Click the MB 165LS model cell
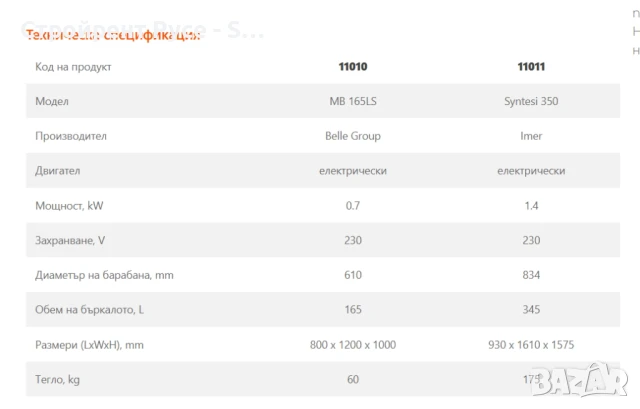The image size is (640, 409). pyautogui.click(x=353, y=102)
